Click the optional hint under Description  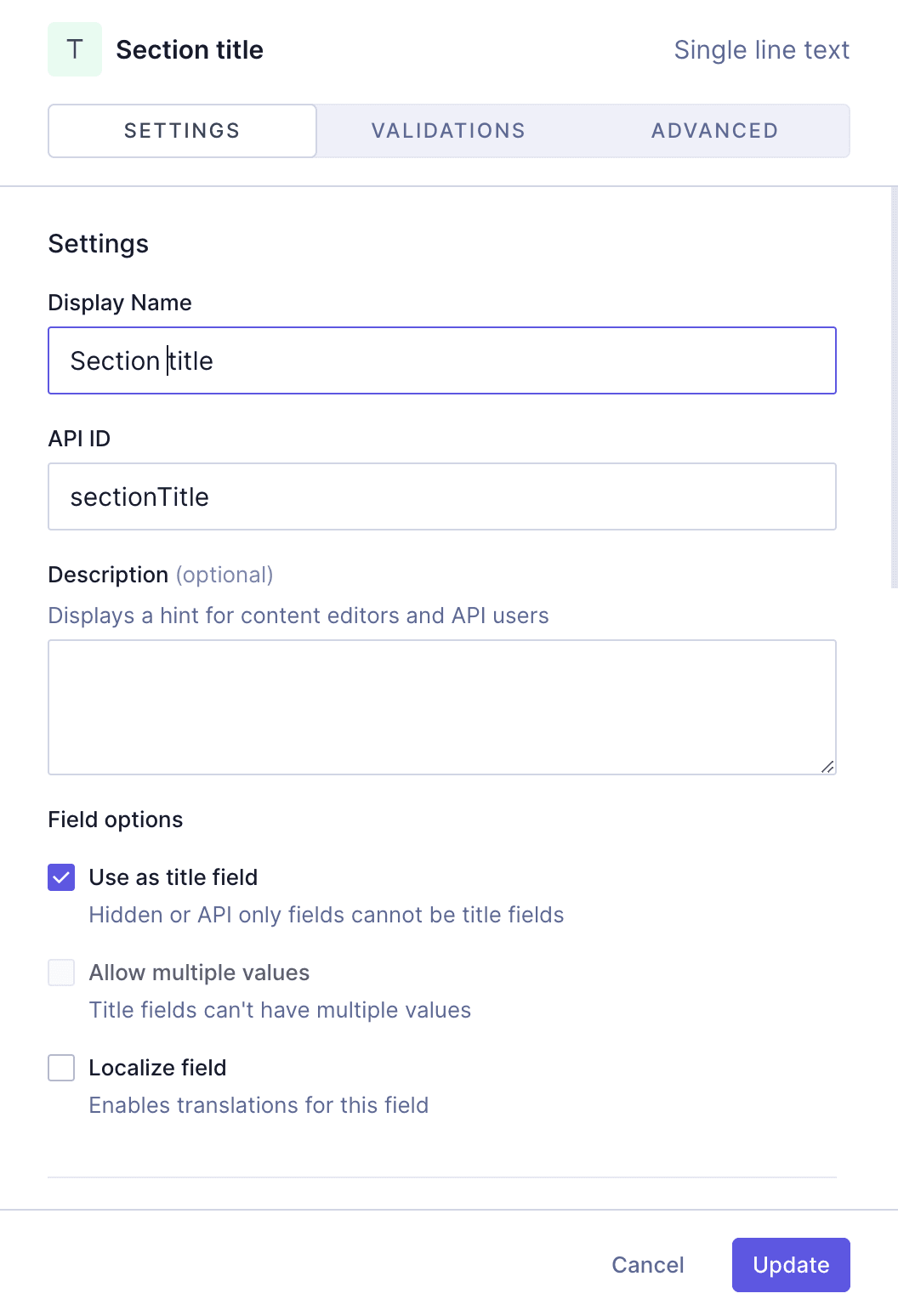224,575
